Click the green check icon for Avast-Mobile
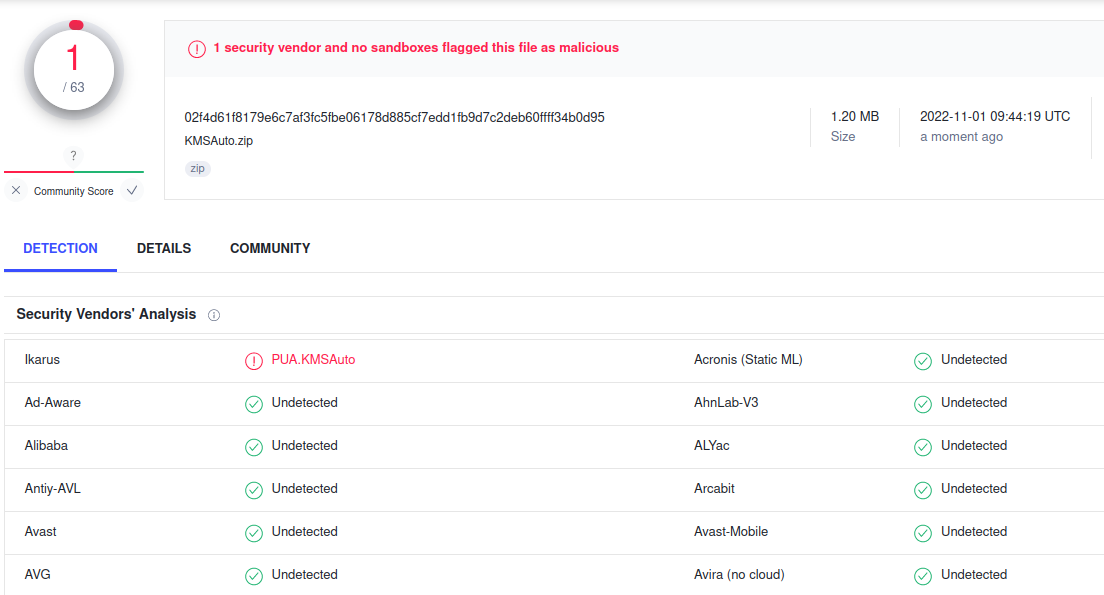This screenshot has width=1104, height=595. pos(922,532)
